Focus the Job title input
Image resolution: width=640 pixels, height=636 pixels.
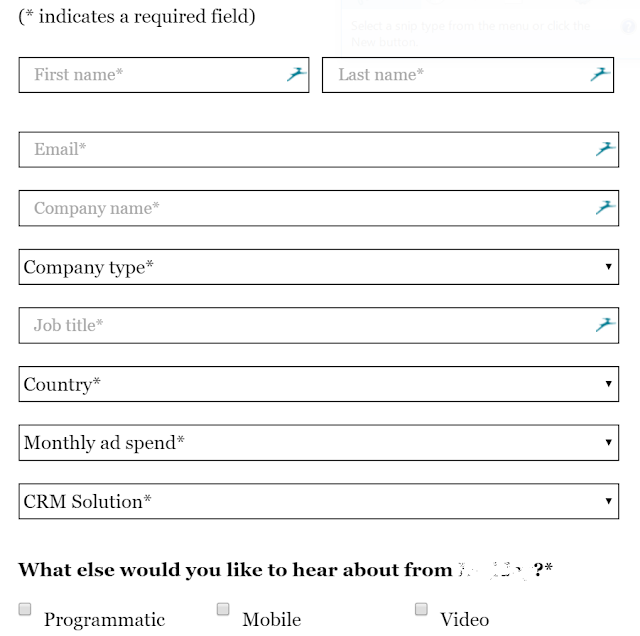click(300, 325)
